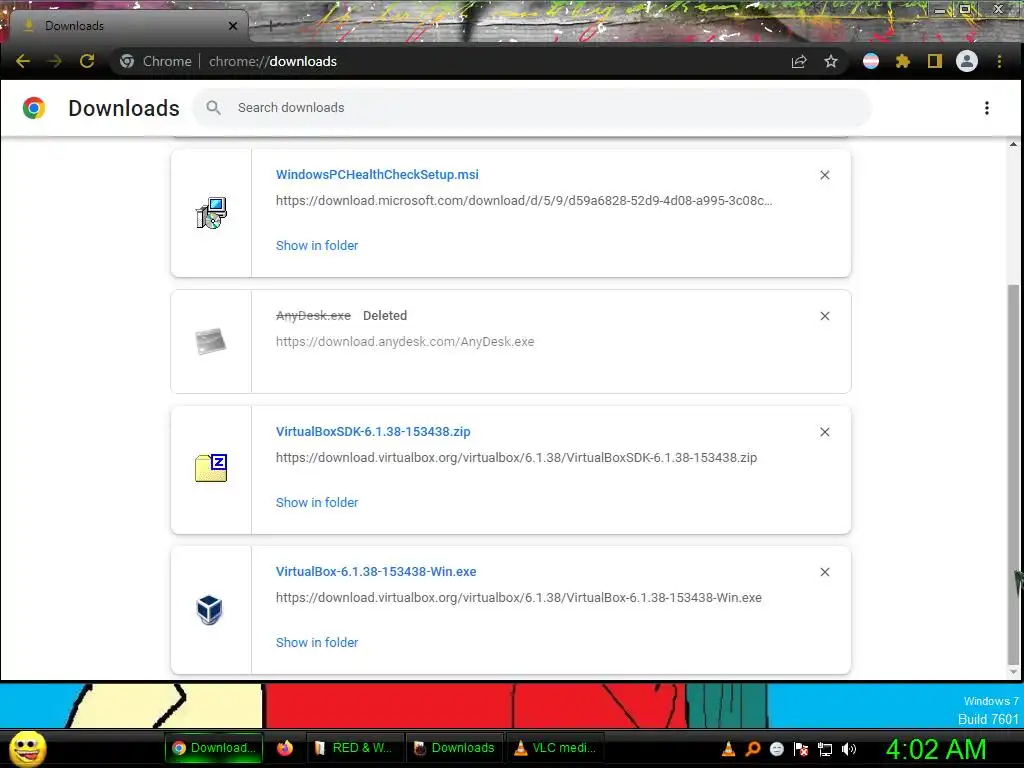
Task: Show VirtualBoxSDK zip in folder
Action: [317, 503]
